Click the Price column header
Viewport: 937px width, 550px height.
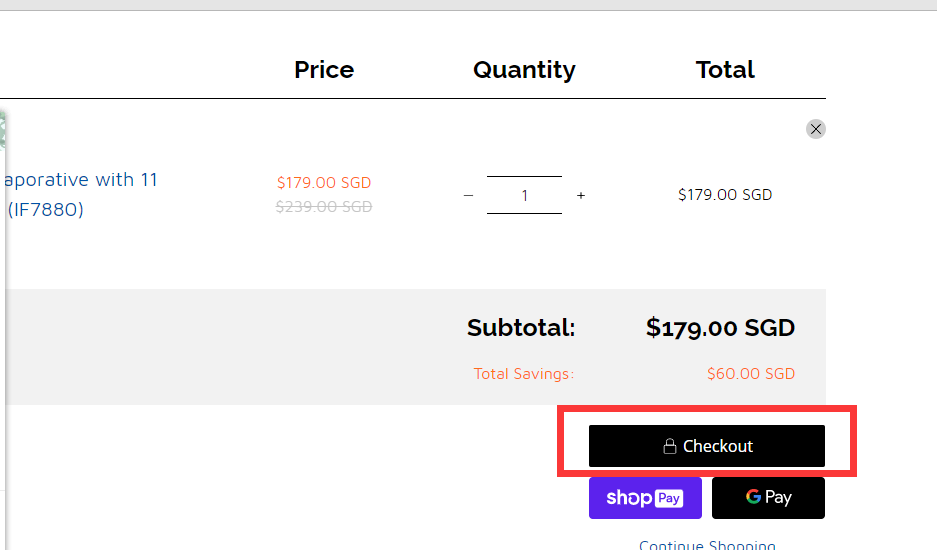click(x=324, y=70)
